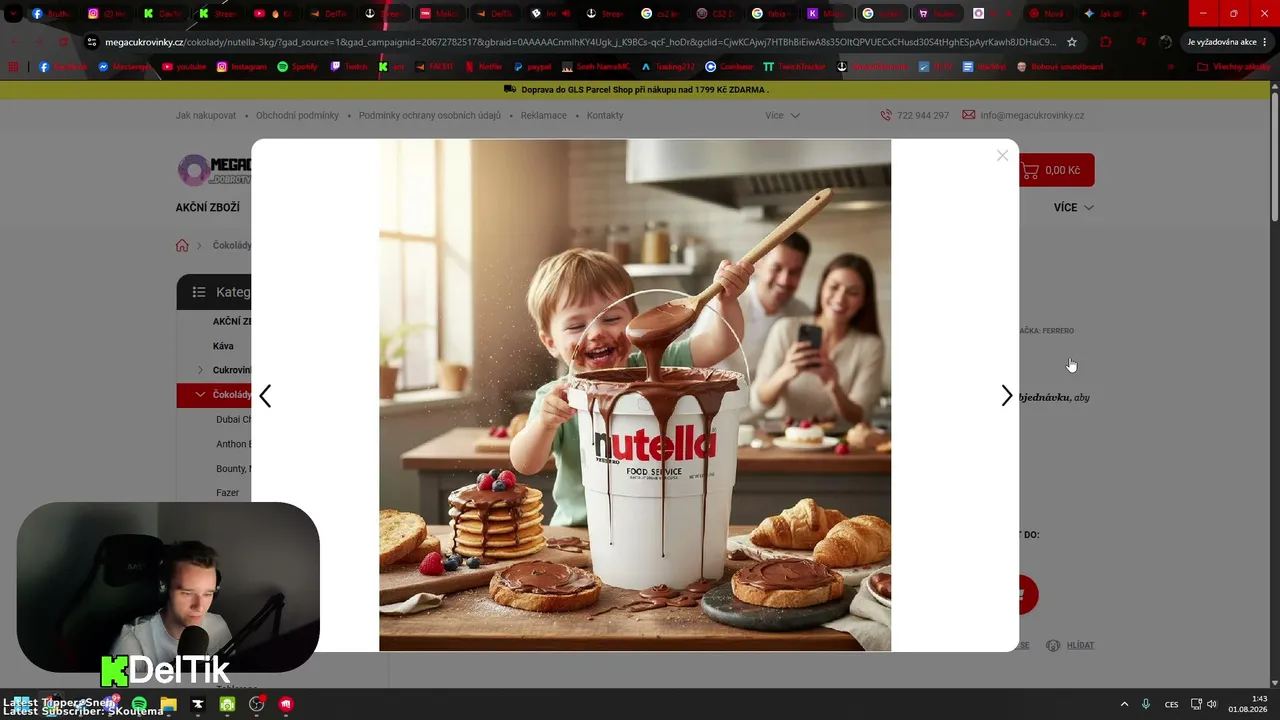The width and height of the screenshot is (1280, 720).
Task: Open AKČNÍ ZBOŽÍ in the category sidebar
Action: click(232, 322)
